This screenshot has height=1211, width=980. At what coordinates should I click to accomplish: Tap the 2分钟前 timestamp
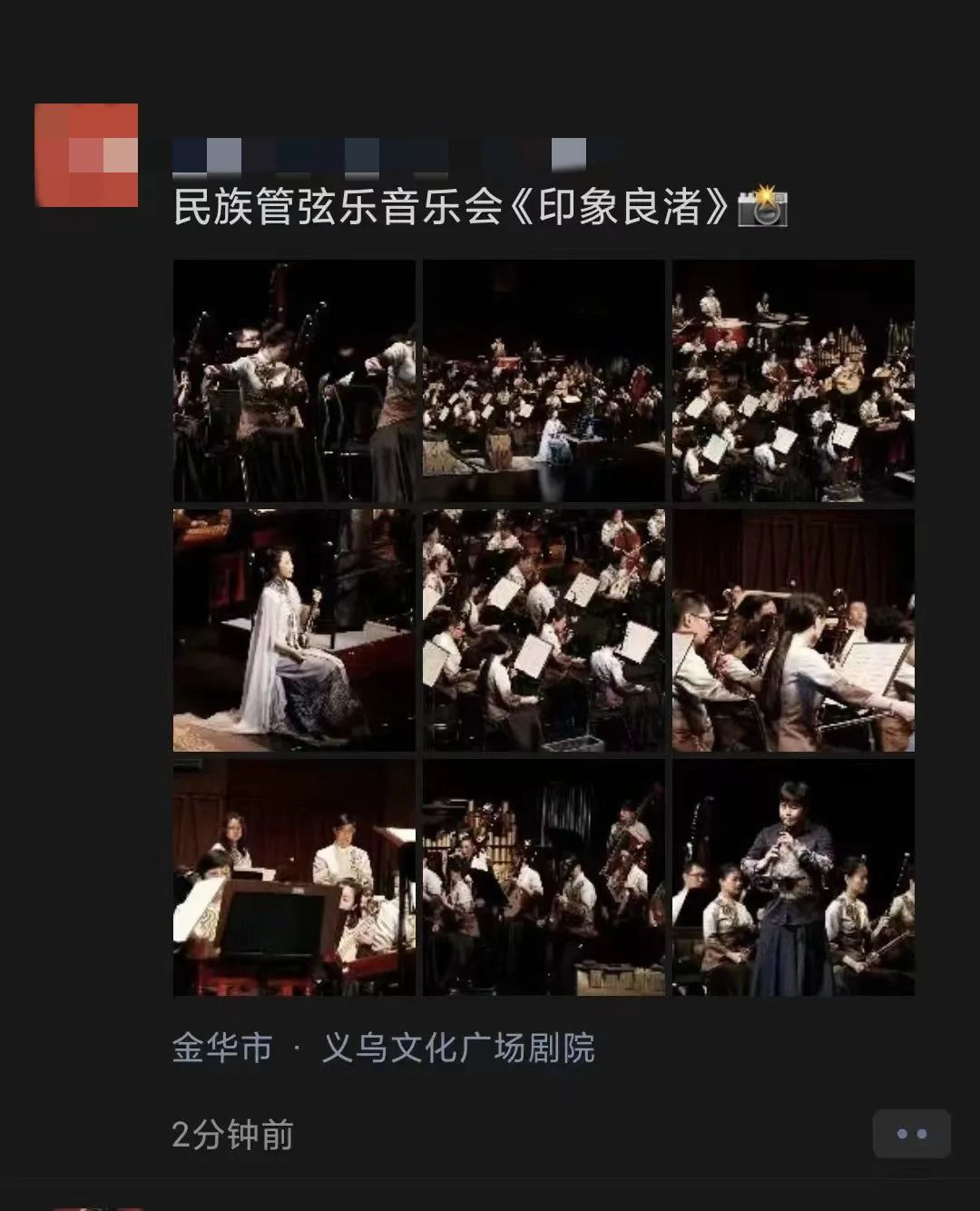(232, 1135)
